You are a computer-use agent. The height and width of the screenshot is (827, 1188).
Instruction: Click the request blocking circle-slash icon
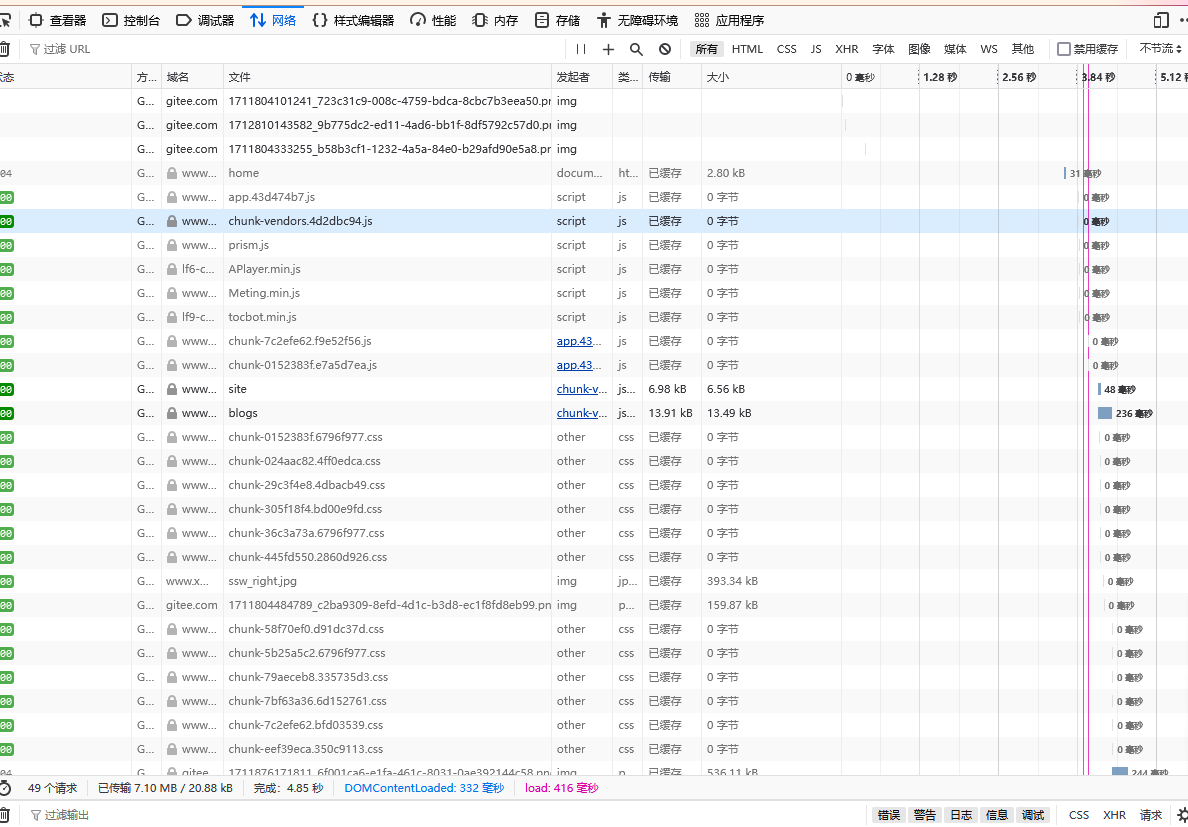tap(664, 49)
